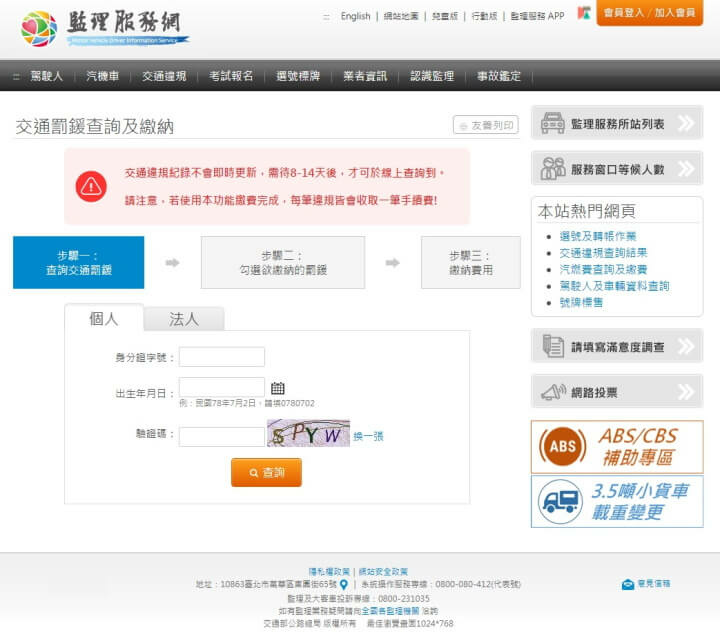
Task: Click the 意見信箱 text link
Action: click(x=654, y=583)
